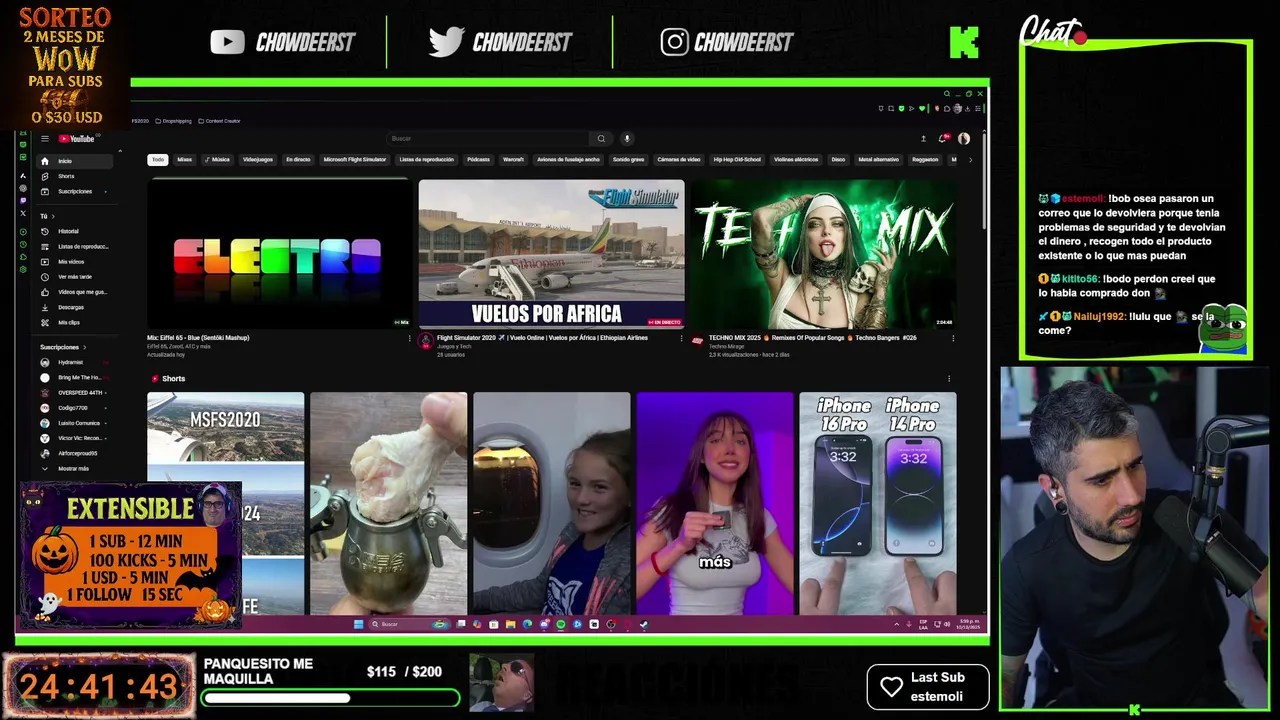Select the Música filter chip

pos(218,160)
